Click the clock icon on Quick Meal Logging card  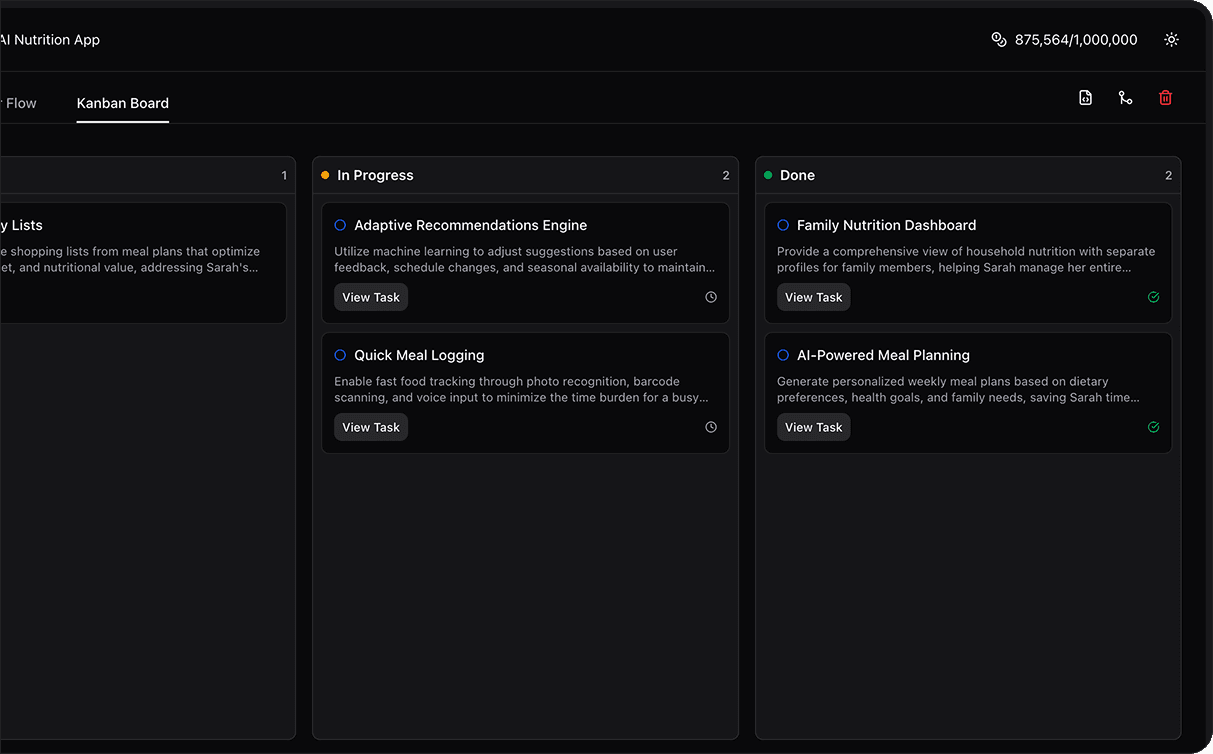[710, 427]
